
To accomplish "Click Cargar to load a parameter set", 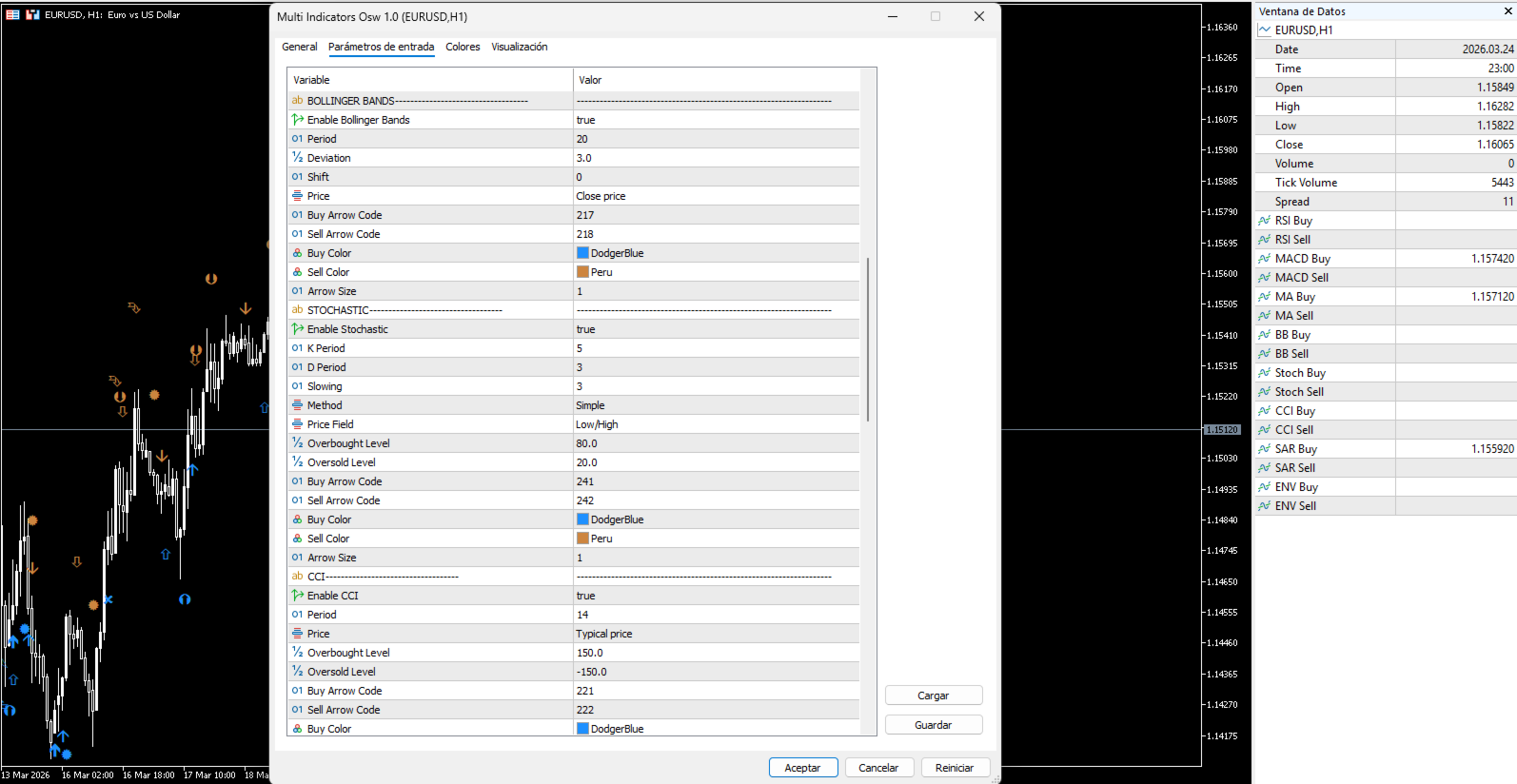I will tap(934, 696).
